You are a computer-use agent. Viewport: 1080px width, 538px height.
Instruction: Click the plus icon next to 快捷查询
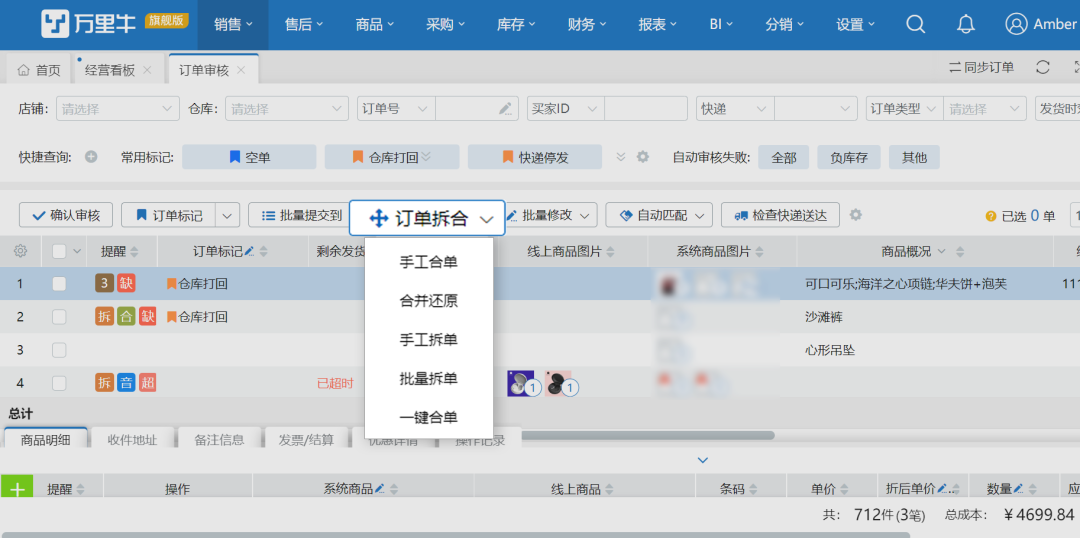[91, 157]
